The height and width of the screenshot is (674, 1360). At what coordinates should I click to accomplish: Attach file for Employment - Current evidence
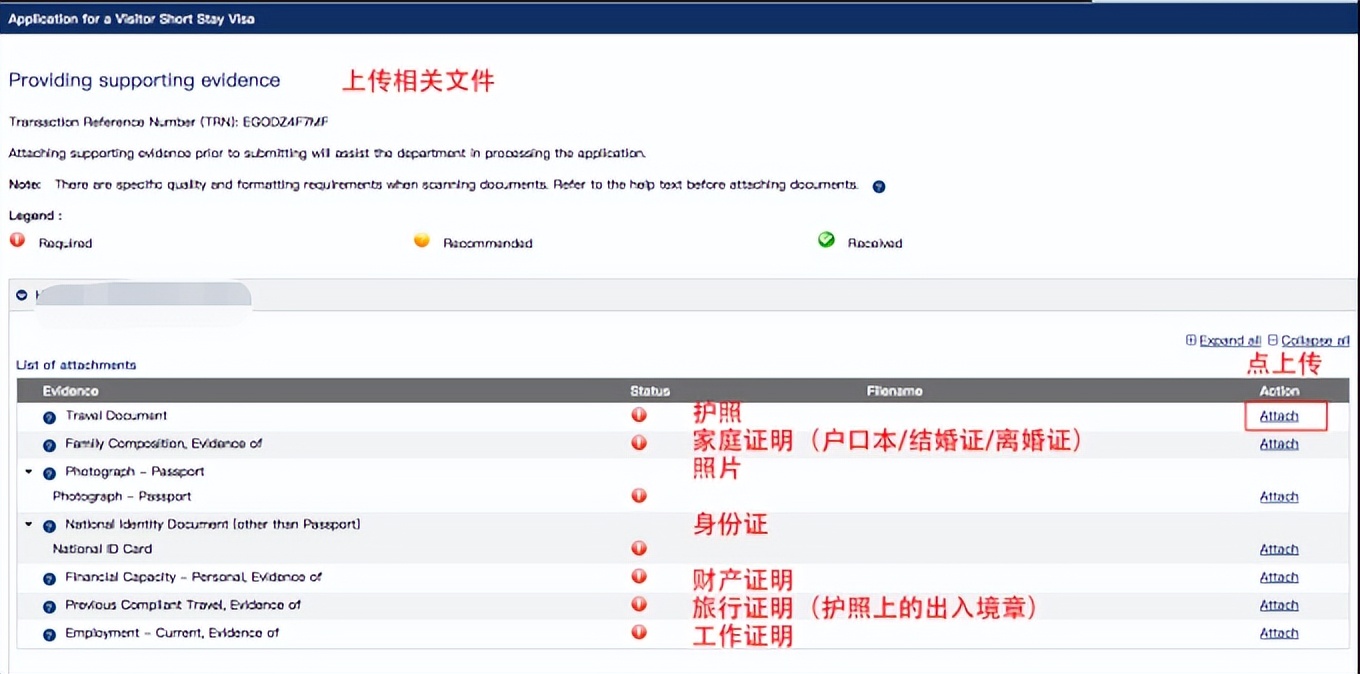click(1279, 633)
